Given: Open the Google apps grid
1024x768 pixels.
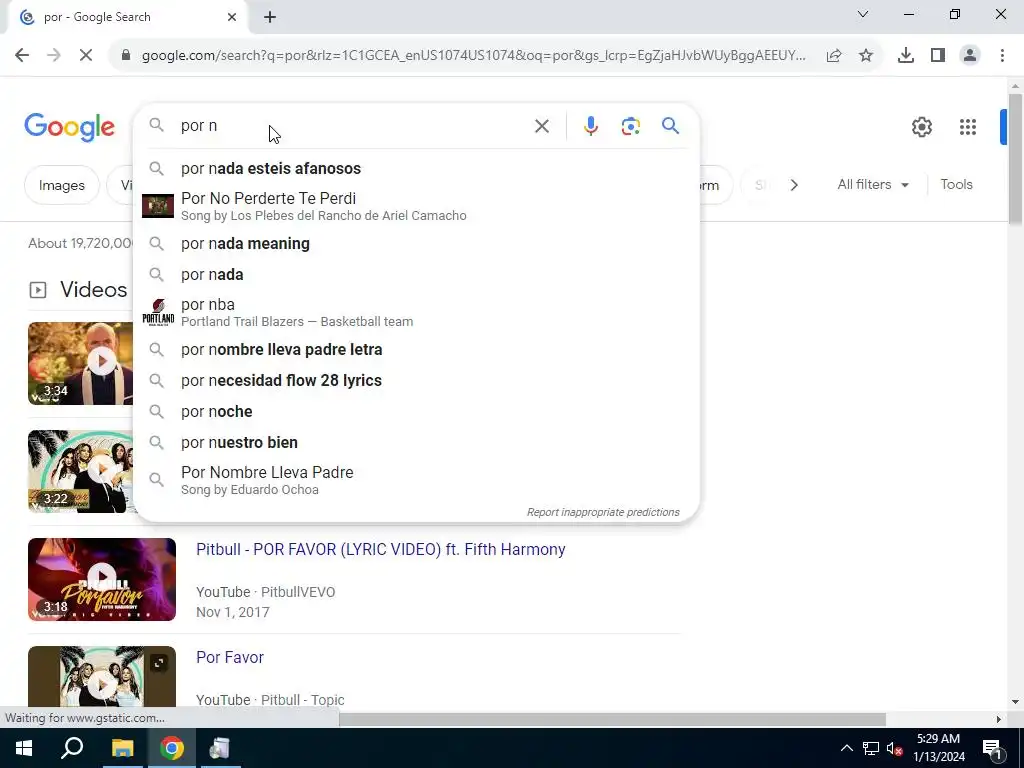Looking at the screenshot, I should click(967, 127).
